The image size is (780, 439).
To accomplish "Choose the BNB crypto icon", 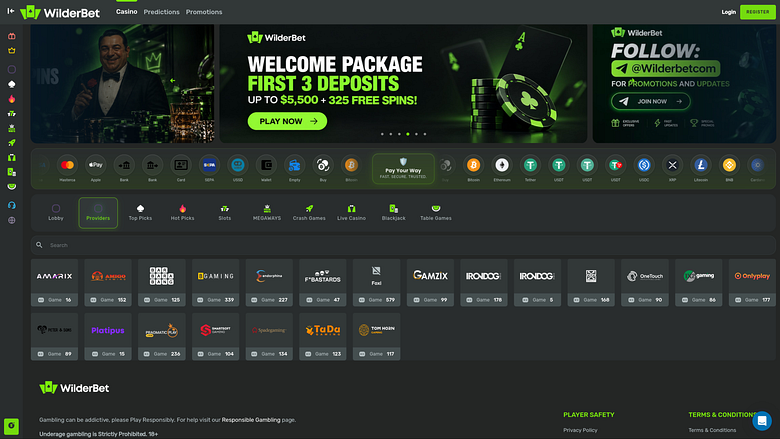I will 729,165.
